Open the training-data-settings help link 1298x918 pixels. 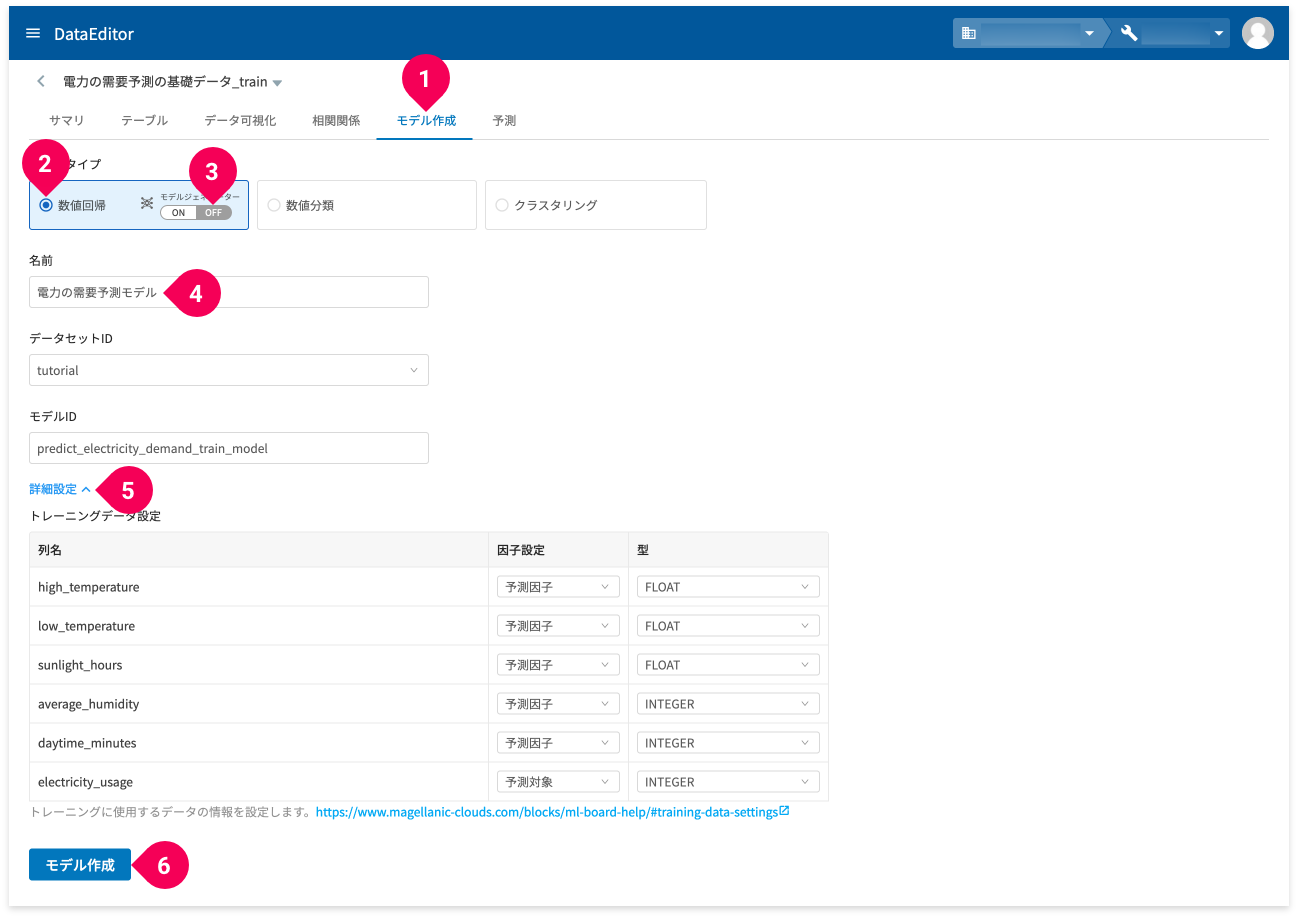click(x=547, y=812)
